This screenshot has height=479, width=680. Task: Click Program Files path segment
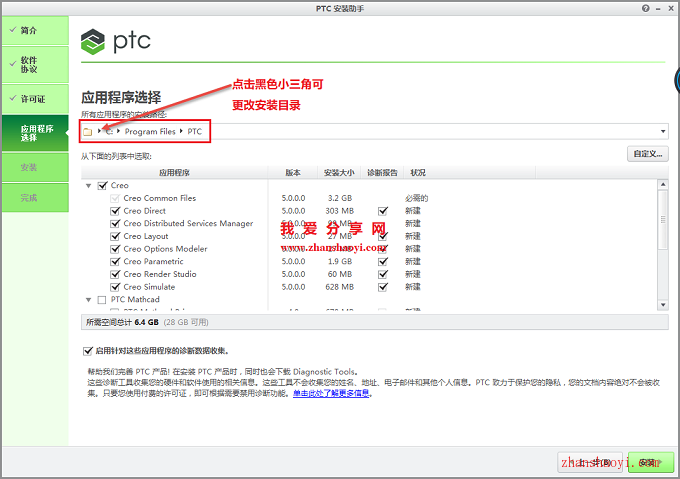(150, 131)
